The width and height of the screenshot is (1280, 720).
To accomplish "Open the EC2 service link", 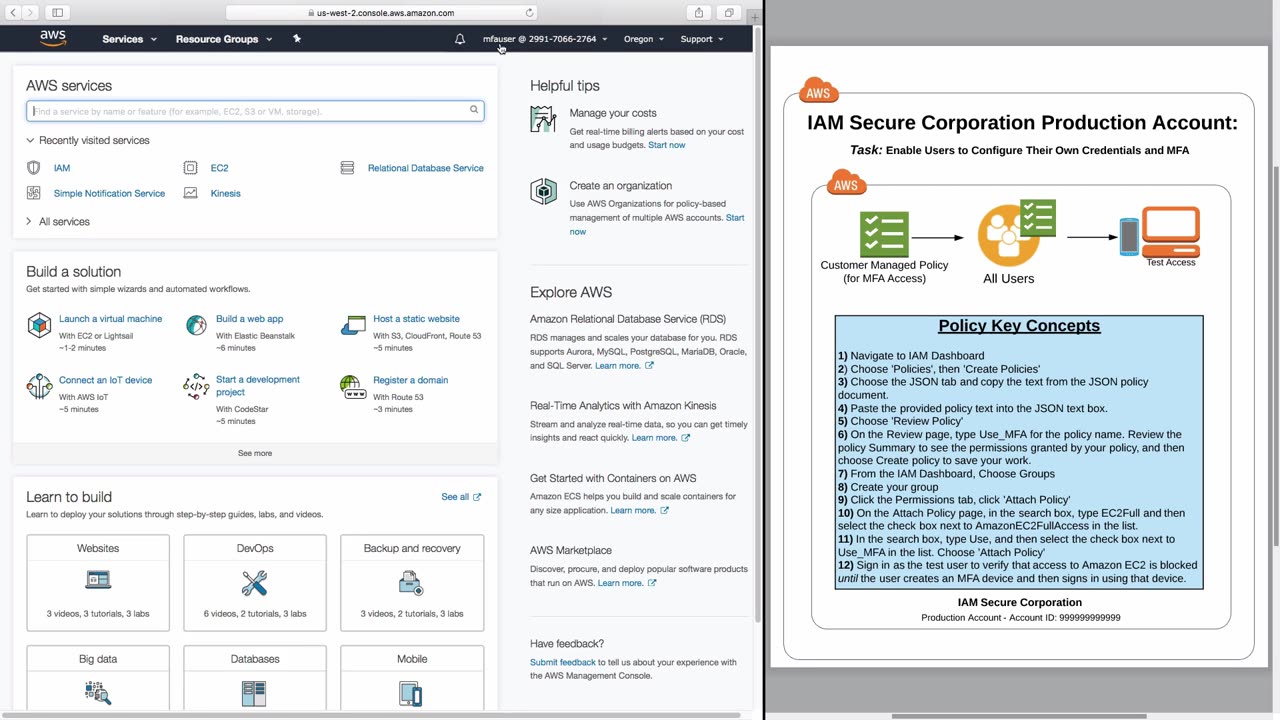I will pos(219,168).
